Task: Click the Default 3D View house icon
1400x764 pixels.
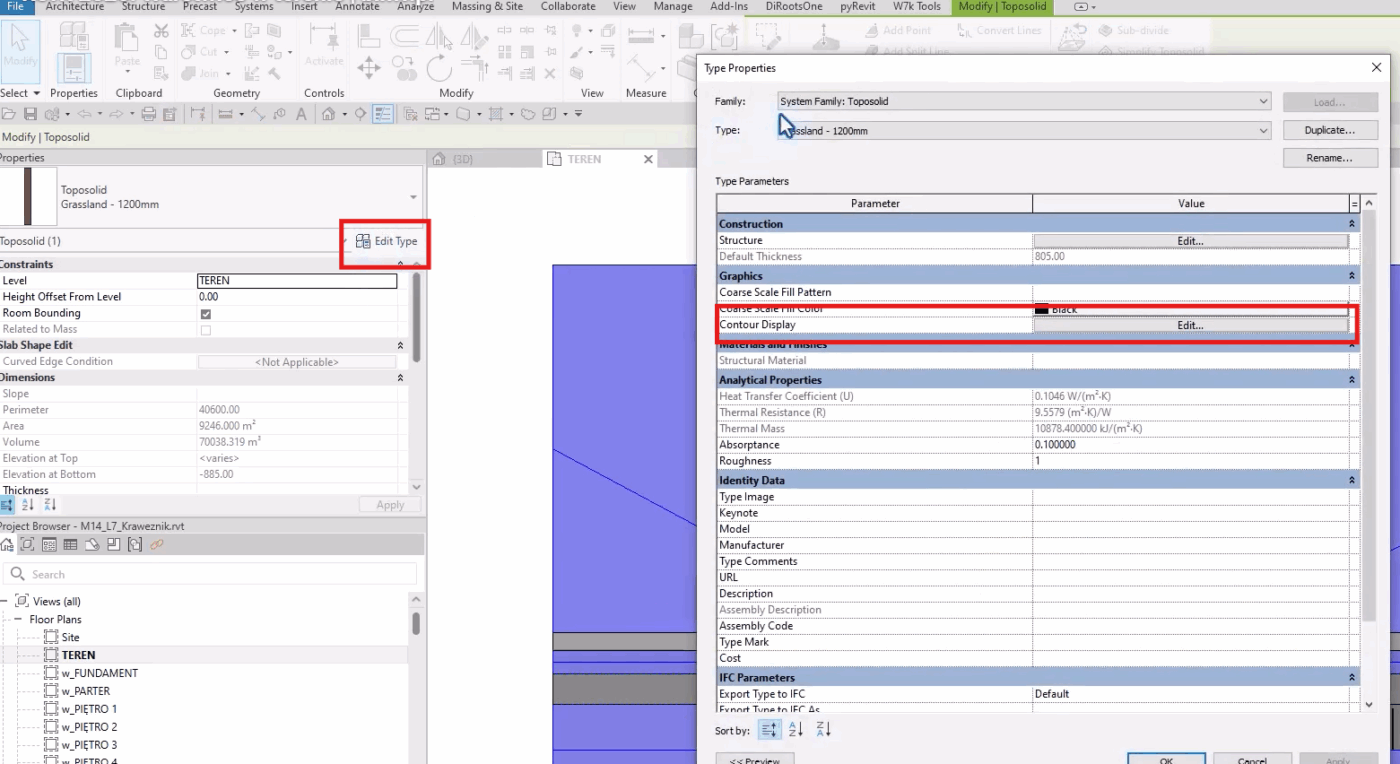Action: coord(328,114)
